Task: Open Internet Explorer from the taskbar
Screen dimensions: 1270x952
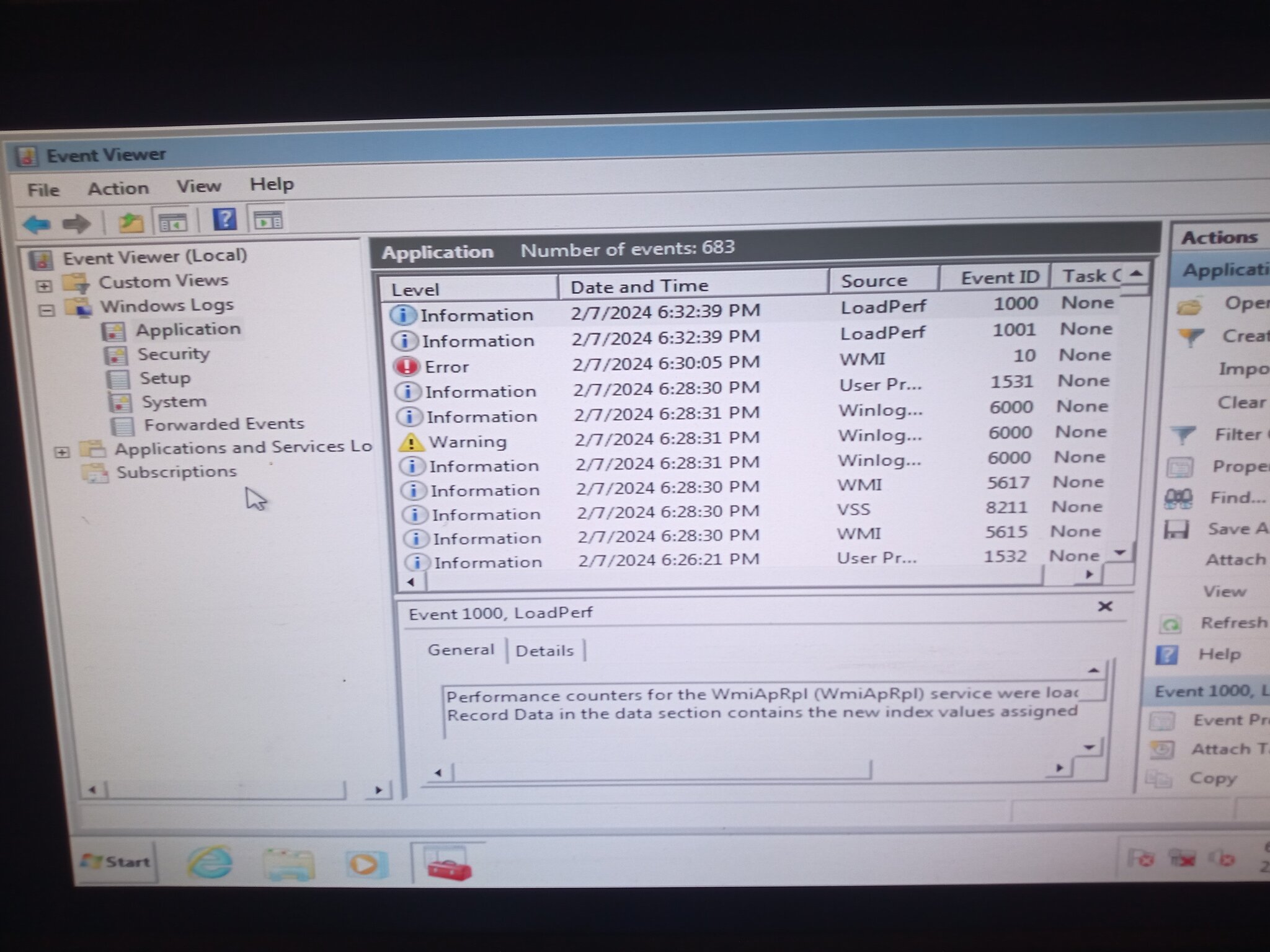Action: (210, 862)
